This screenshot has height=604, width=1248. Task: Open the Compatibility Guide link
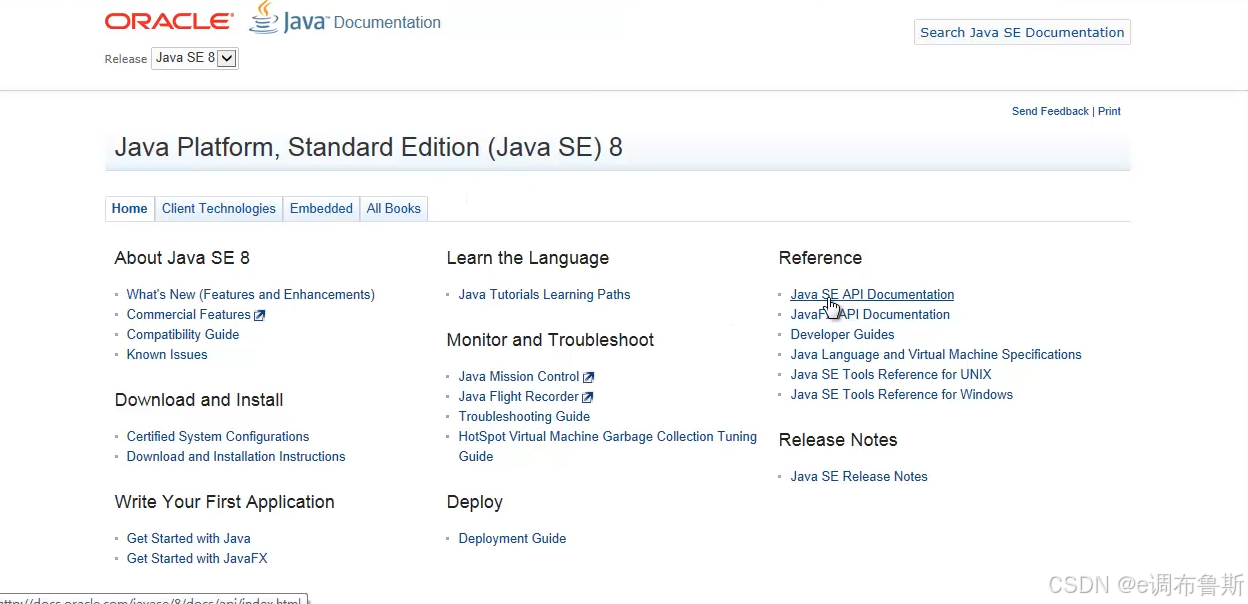pyautogui.click(x=183, y=334)
